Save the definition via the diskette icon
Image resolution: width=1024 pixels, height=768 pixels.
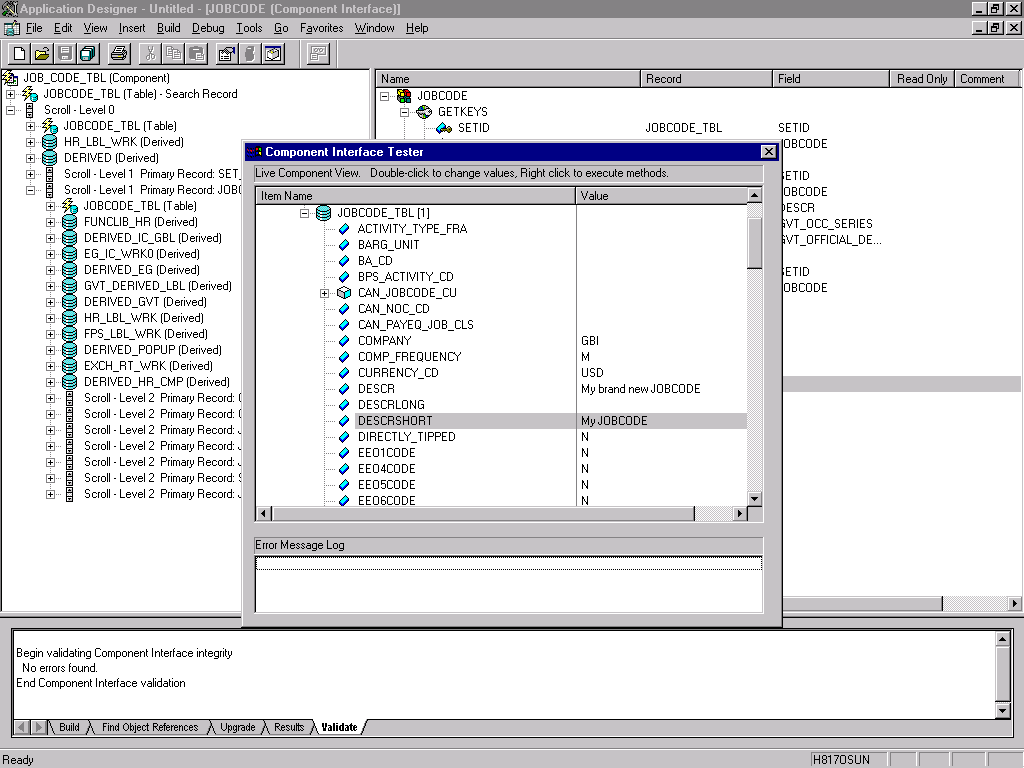[64, 53]
